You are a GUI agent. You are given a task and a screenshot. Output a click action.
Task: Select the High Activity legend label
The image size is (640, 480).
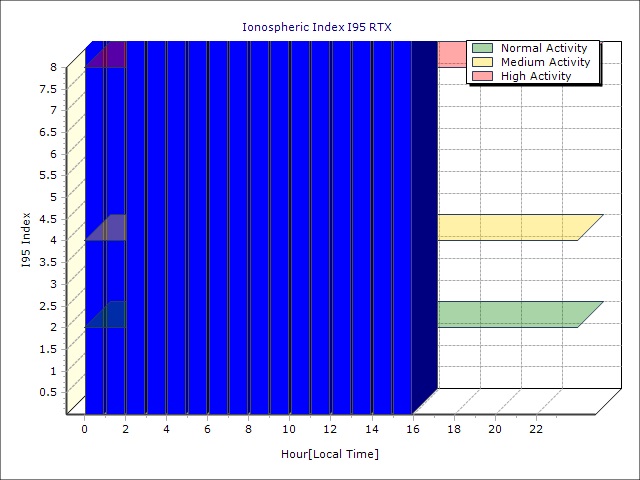(536, 76)
